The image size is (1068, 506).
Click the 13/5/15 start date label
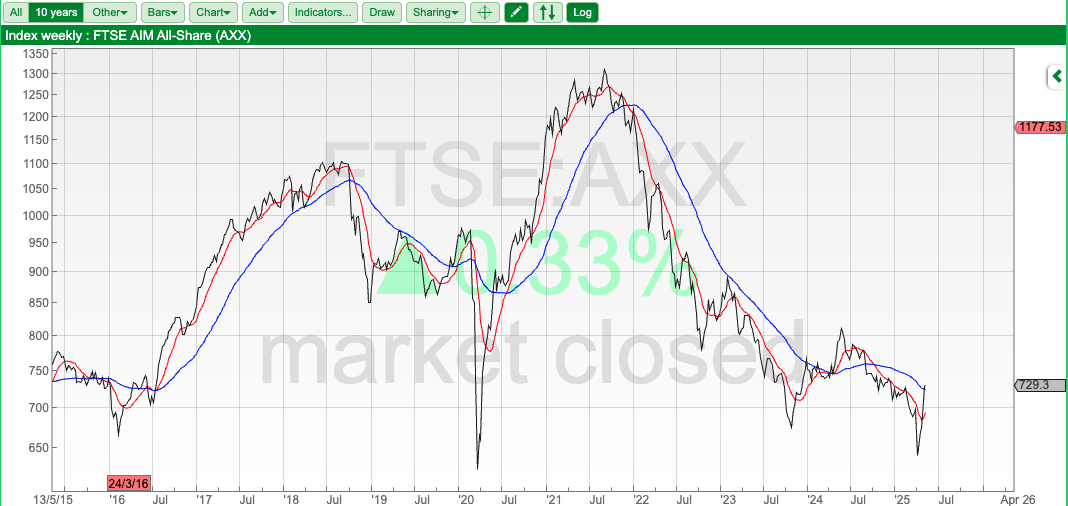(52, 498)
